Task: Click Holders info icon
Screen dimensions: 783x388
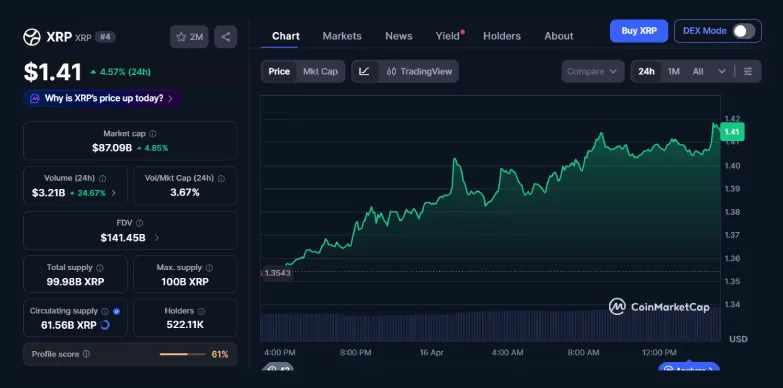Action: (201, 311)
